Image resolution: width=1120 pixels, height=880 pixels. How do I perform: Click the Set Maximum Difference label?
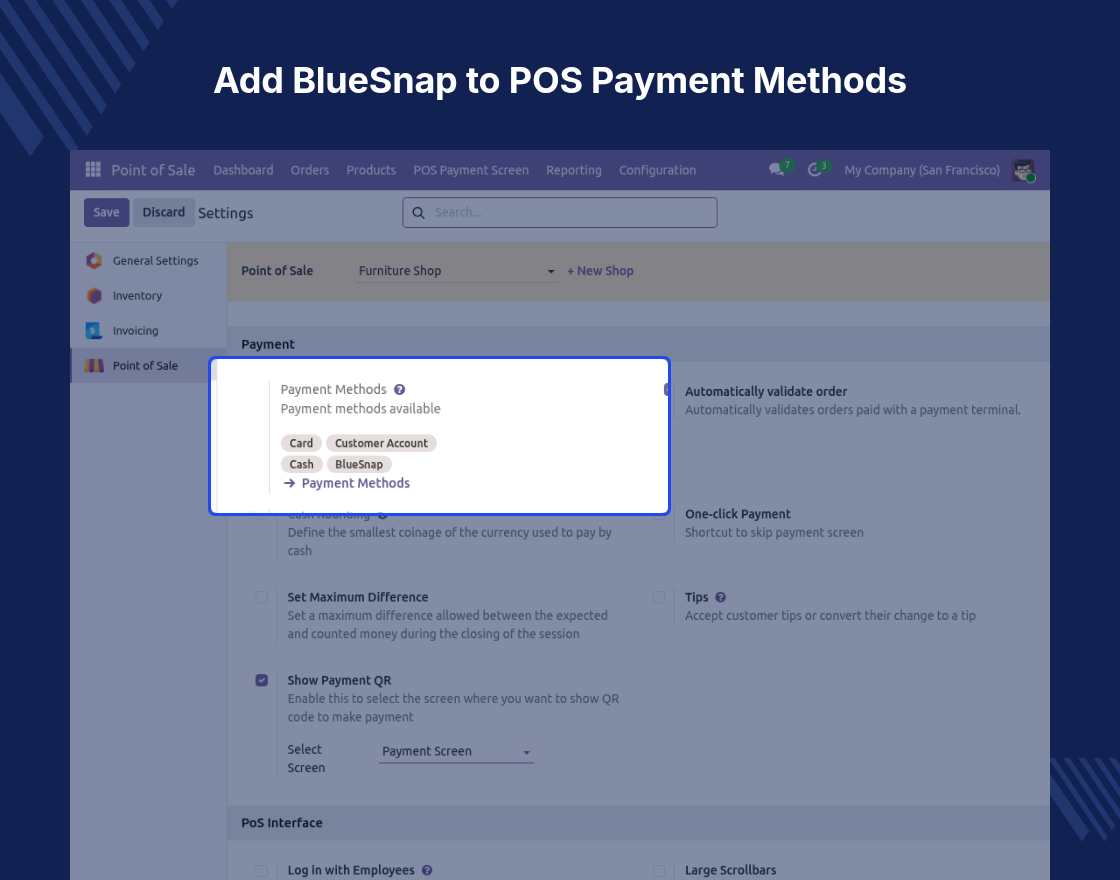coord(358,597)
